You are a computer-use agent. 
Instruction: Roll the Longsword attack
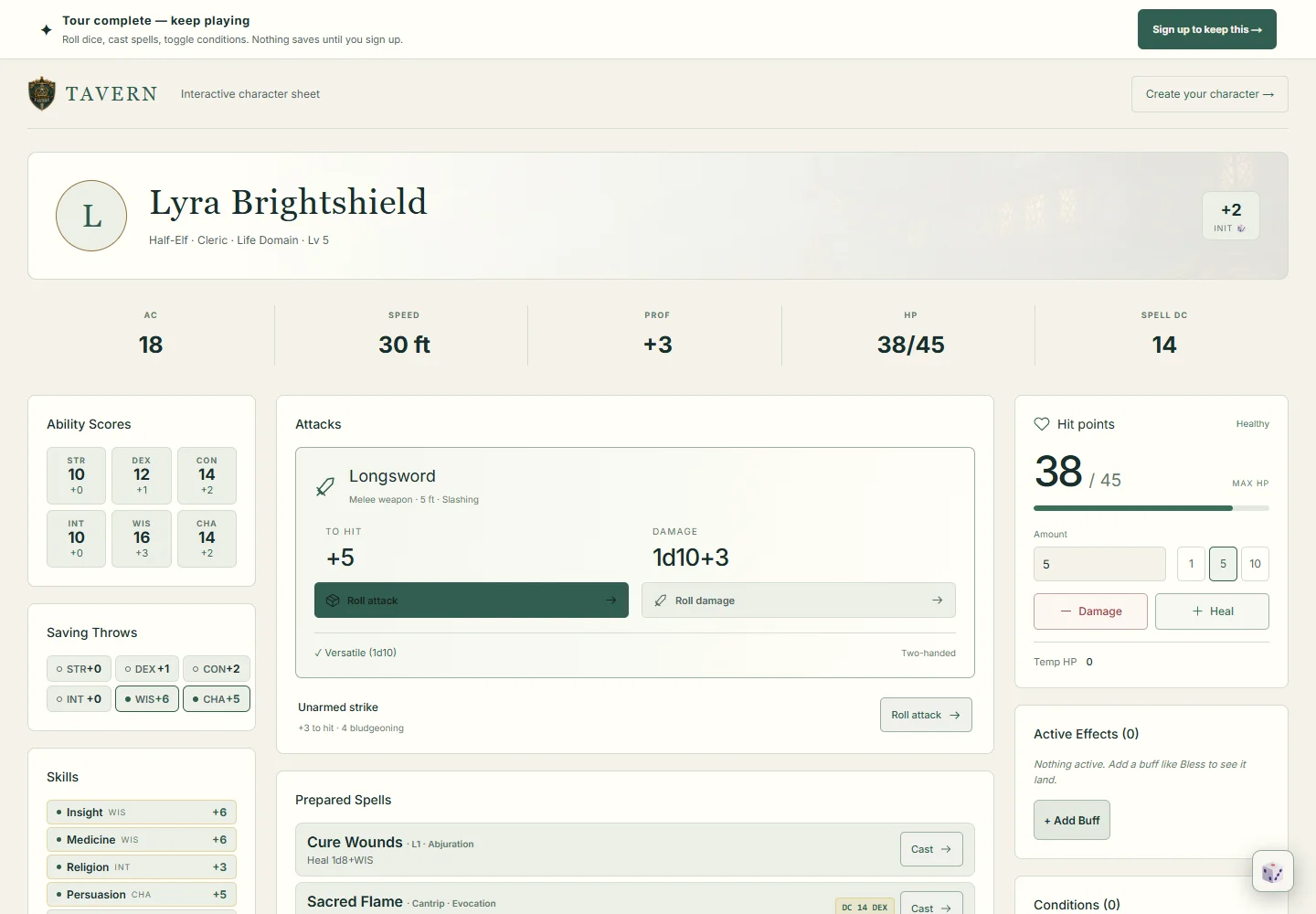click(472, 600)
